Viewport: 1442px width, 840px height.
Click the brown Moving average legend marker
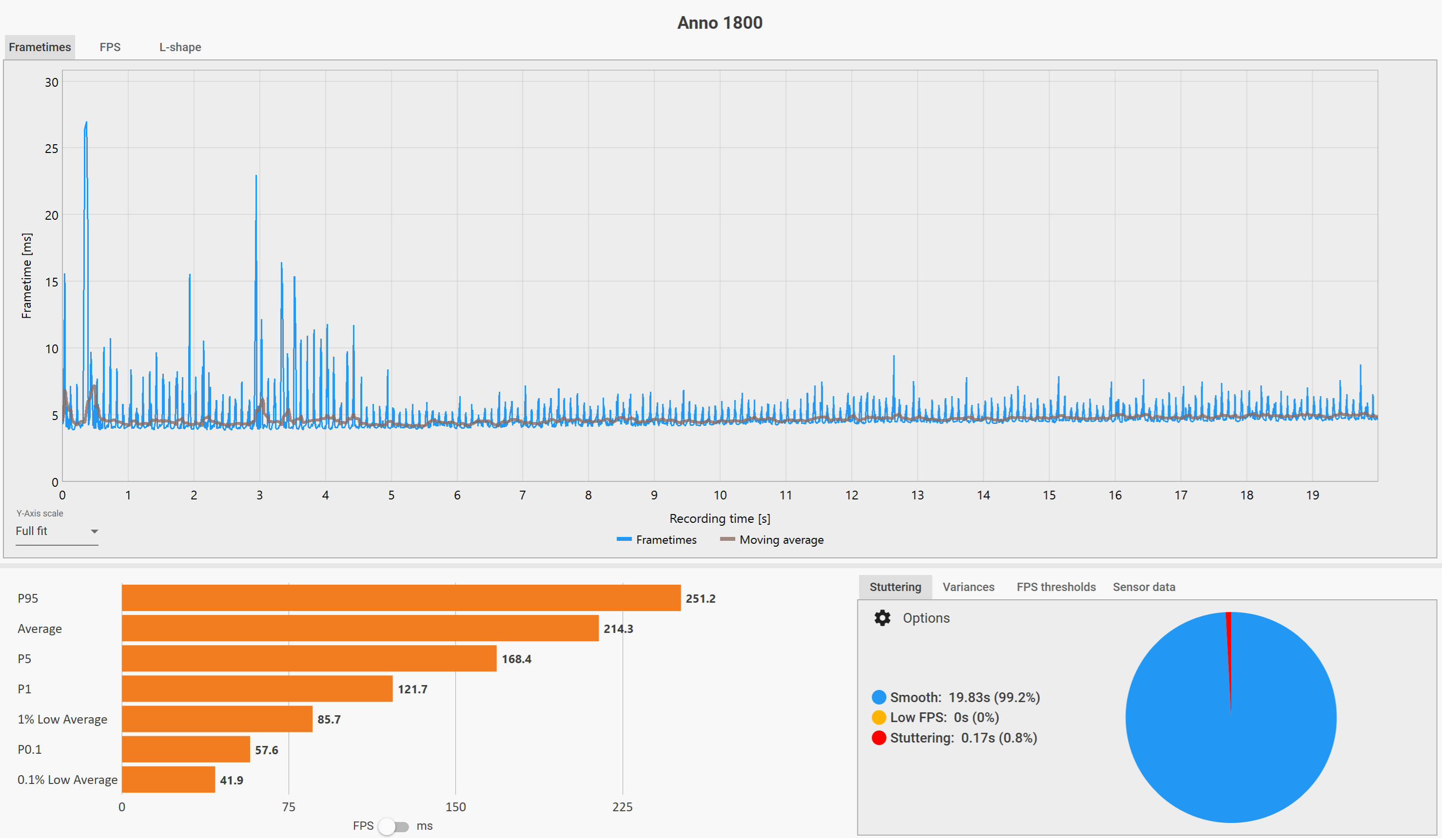click(x=727, y=540)
